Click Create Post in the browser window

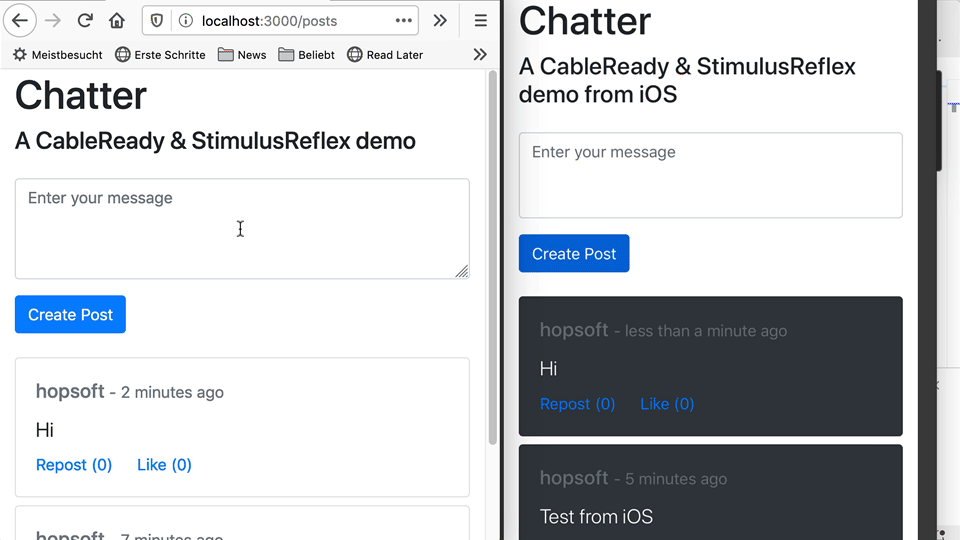tap(70, 315)
